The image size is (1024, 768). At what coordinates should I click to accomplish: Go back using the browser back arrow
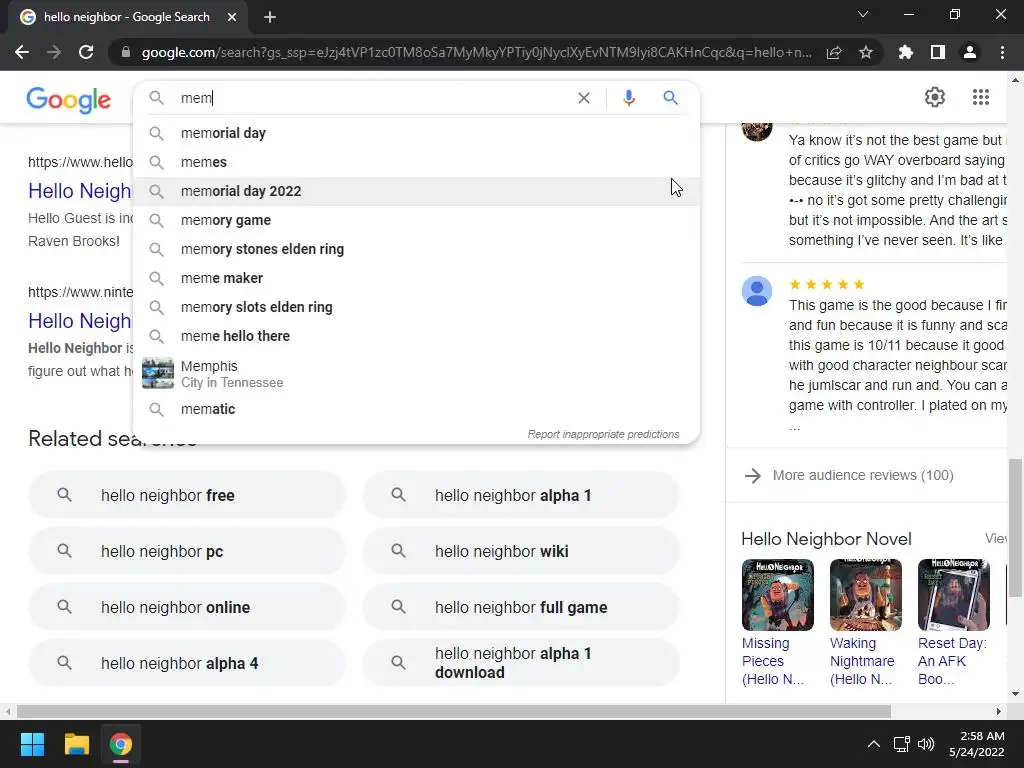(x=22, y=52)
